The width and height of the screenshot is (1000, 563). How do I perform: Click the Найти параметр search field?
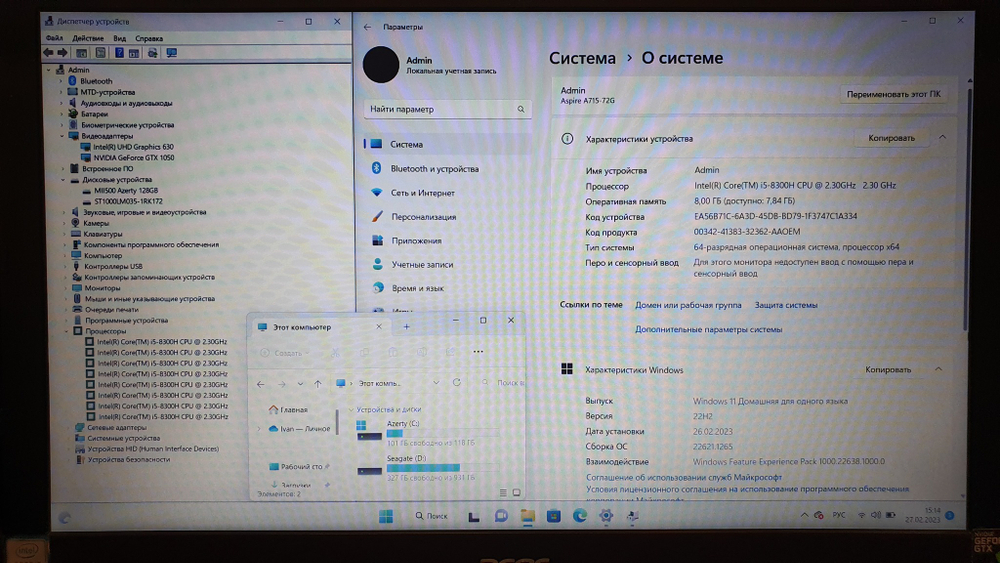pos(447,109)
